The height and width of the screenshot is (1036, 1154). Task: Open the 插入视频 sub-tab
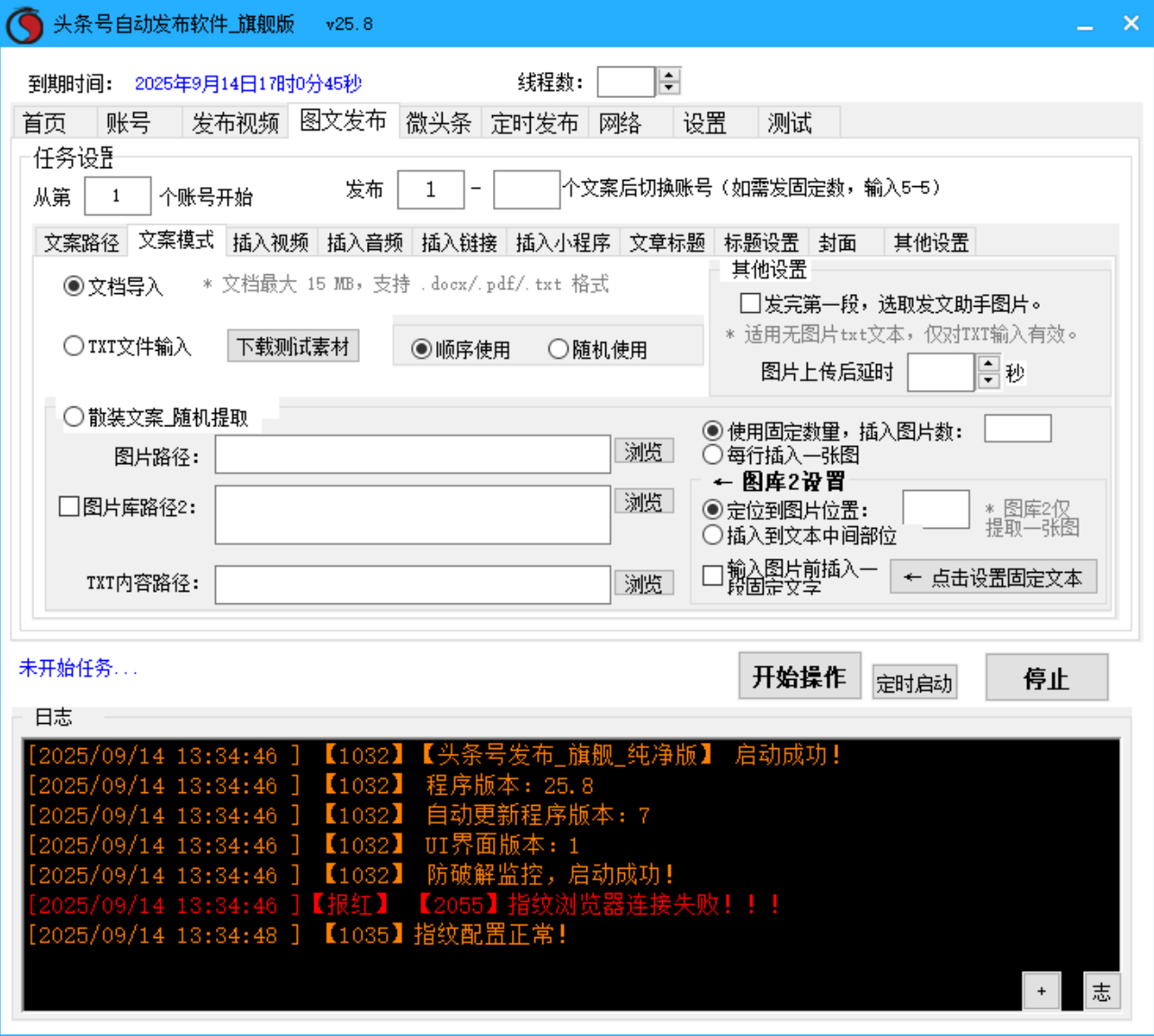pos(269,241)
